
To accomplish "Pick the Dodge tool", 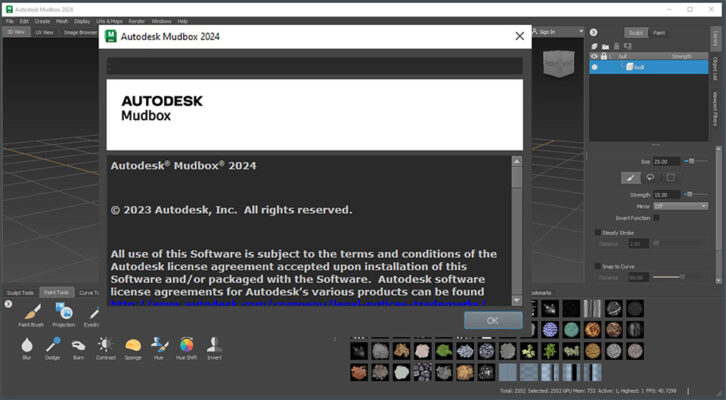I will (x=52, y=346).
